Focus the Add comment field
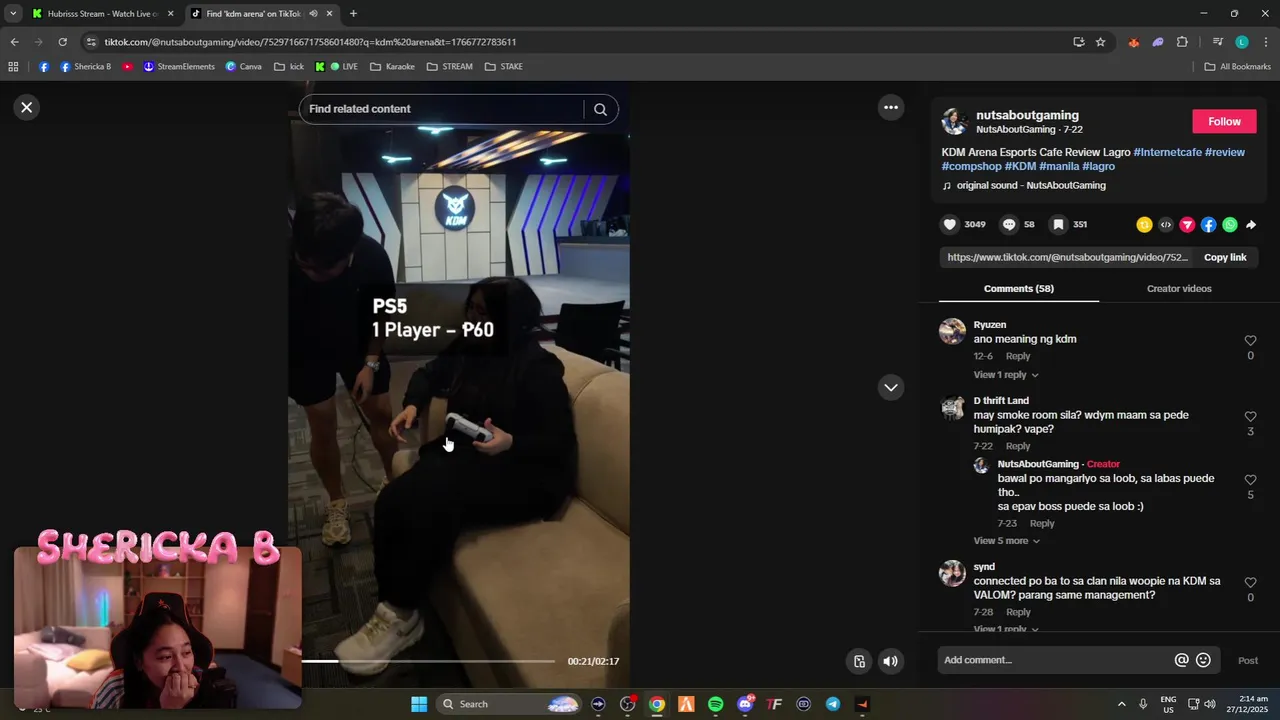 coord(1055,660)
